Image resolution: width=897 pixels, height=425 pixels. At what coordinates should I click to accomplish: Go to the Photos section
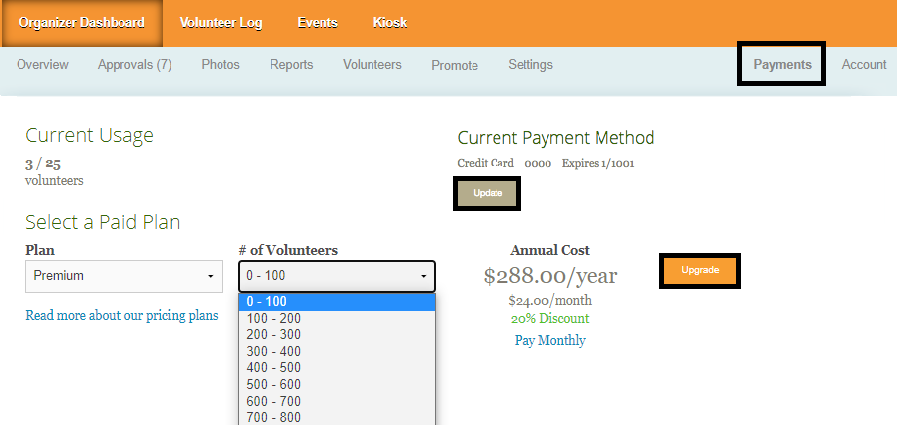point(220,65)
